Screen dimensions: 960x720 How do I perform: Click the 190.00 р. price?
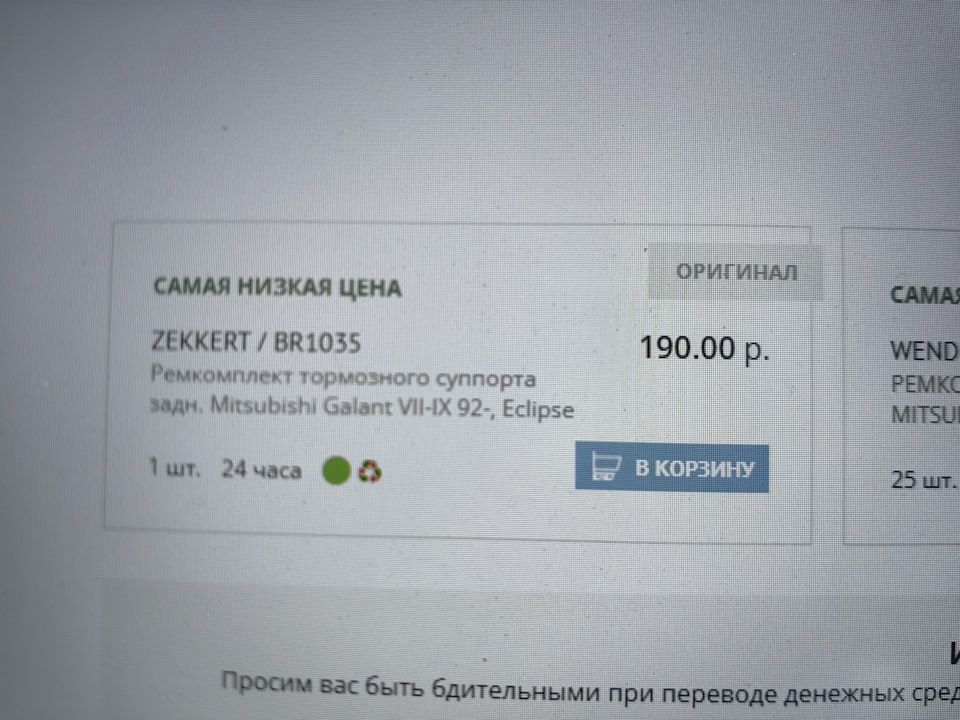pos(704,348)
